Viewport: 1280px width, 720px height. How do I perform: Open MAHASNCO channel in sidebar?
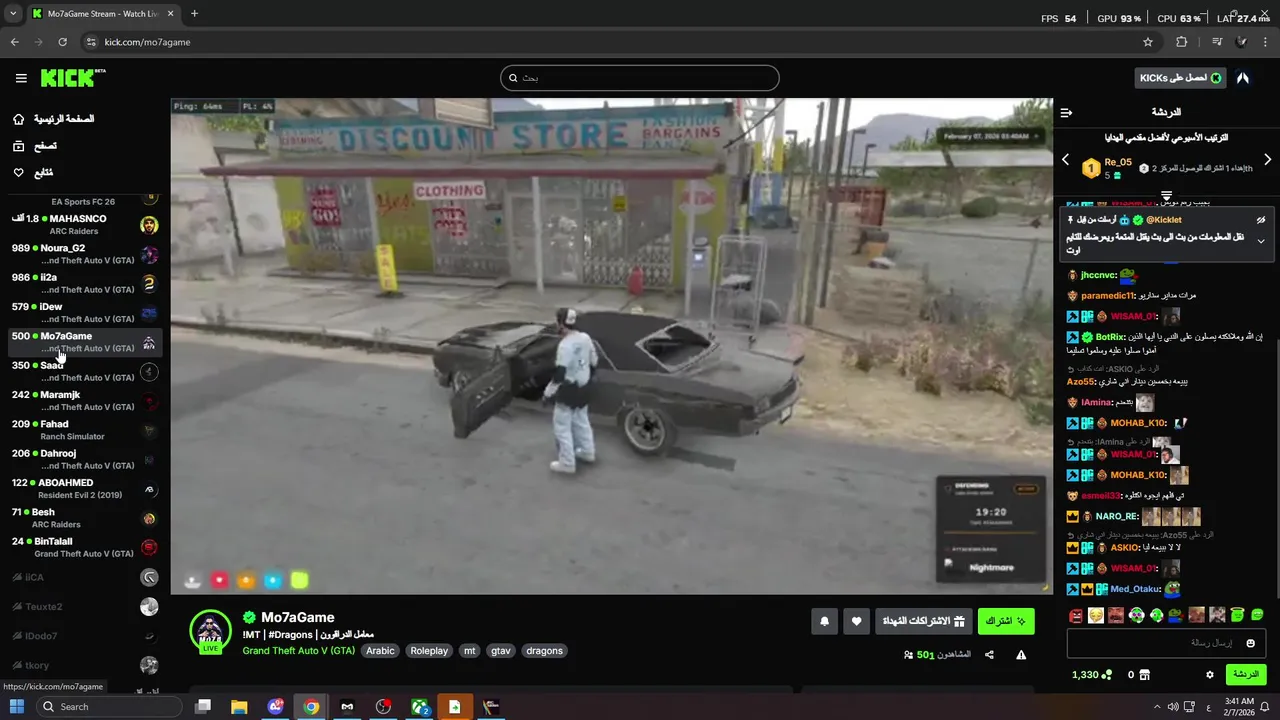[85, 224]
